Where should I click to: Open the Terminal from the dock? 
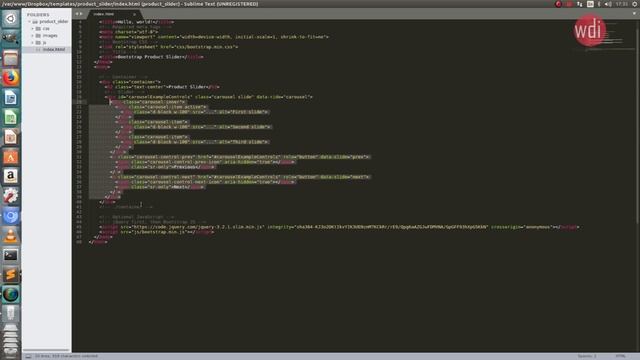(11, 255)
